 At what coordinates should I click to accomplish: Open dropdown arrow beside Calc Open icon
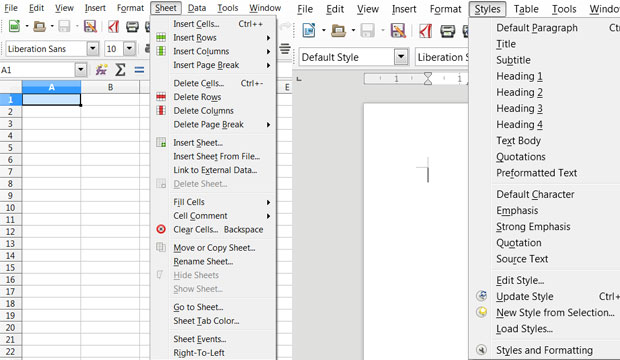(x=52, y=27)
